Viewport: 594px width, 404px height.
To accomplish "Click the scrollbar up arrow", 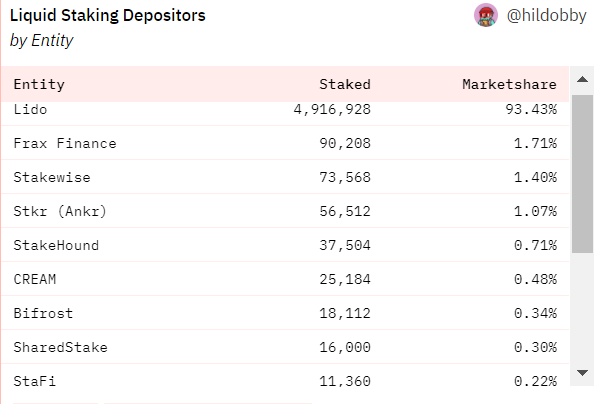I will click(x=582, y=80).
